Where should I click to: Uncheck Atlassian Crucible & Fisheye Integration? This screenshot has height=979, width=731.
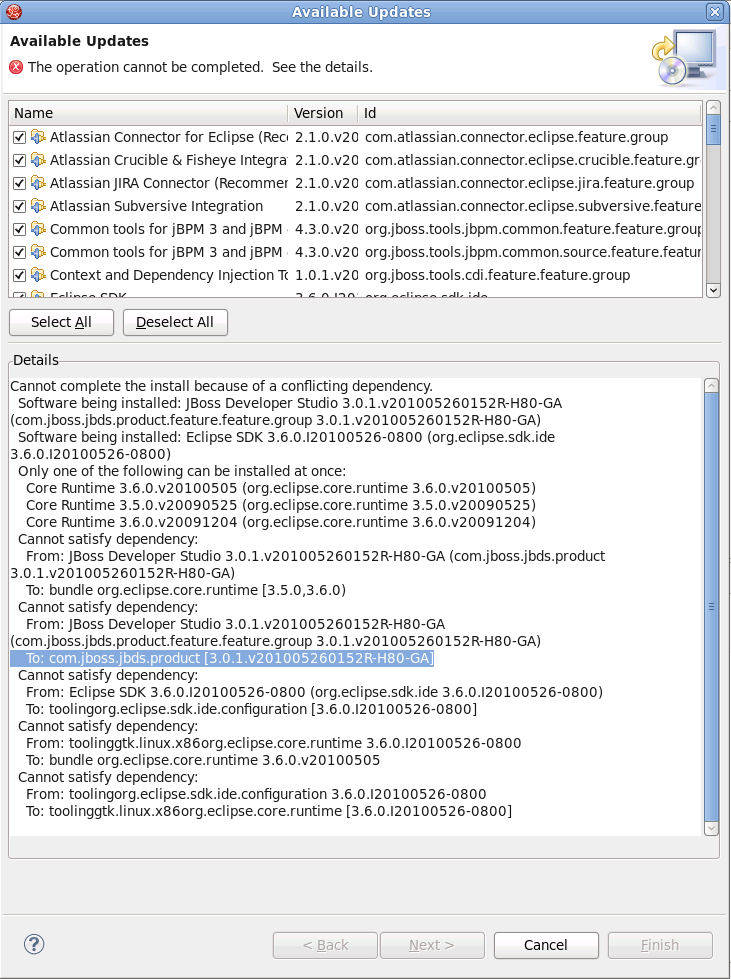(x=19, y=160)
